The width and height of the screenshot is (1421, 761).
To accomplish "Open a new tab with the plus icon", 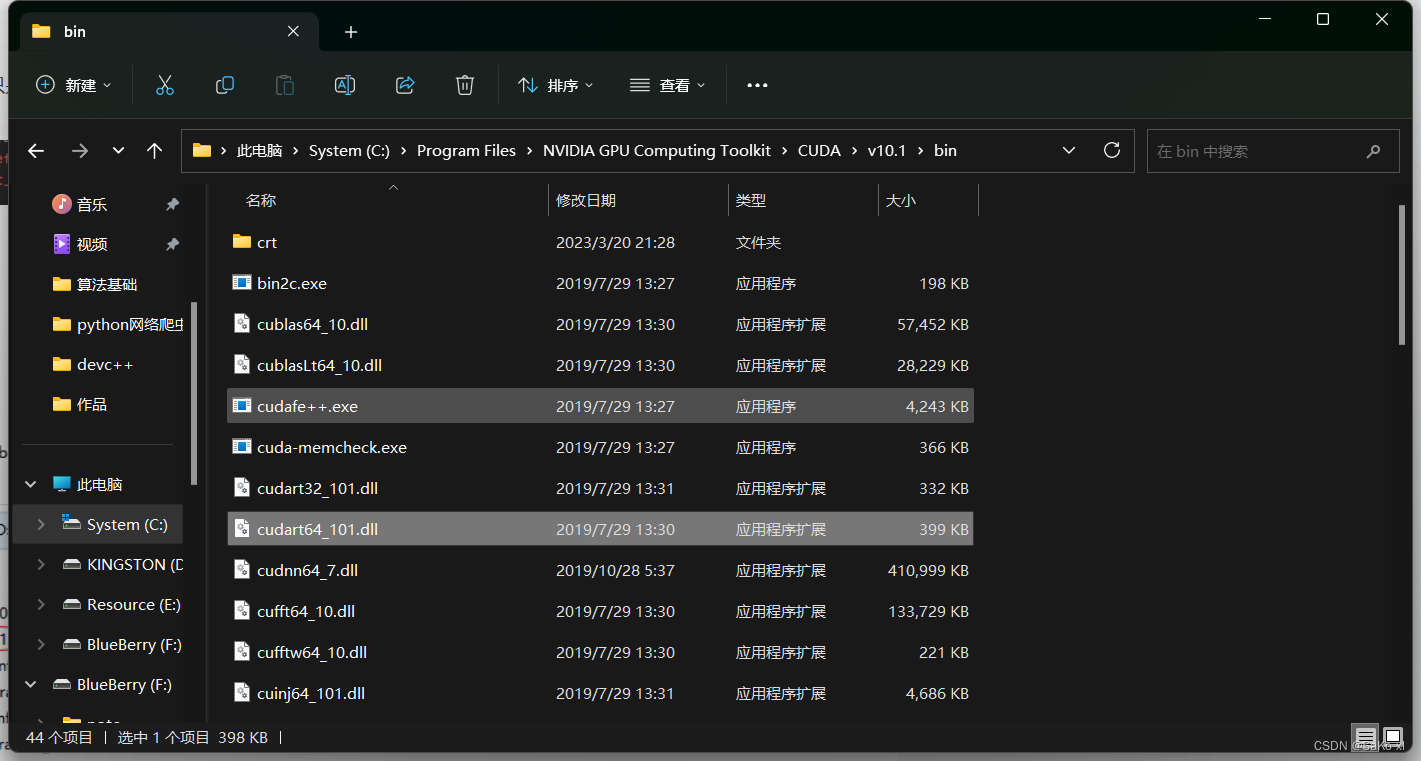I will click(x=350, y=32).
